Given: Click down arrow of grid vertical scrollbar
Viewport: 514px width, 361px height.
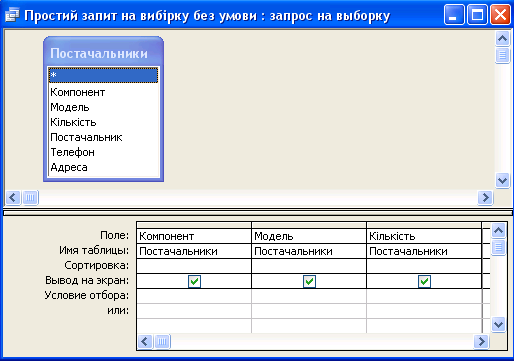Looking at the screenshot, I should 498,324.
